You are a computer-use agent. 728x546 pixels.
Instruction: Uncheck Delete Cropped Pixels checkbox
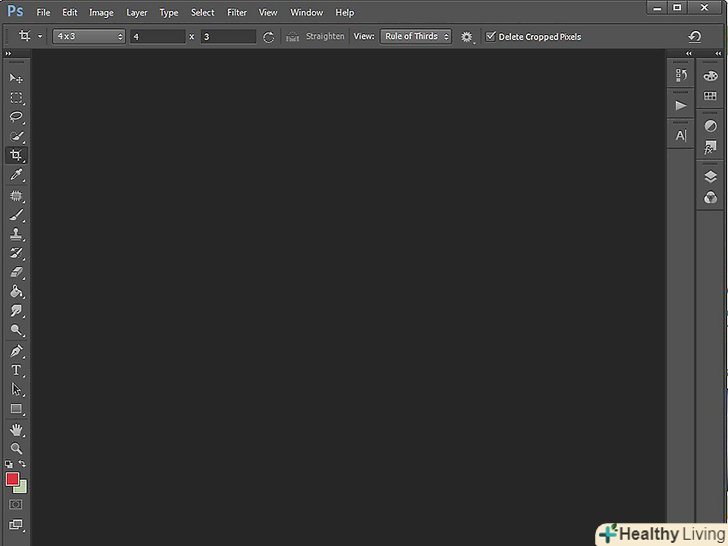coord(490,36)
